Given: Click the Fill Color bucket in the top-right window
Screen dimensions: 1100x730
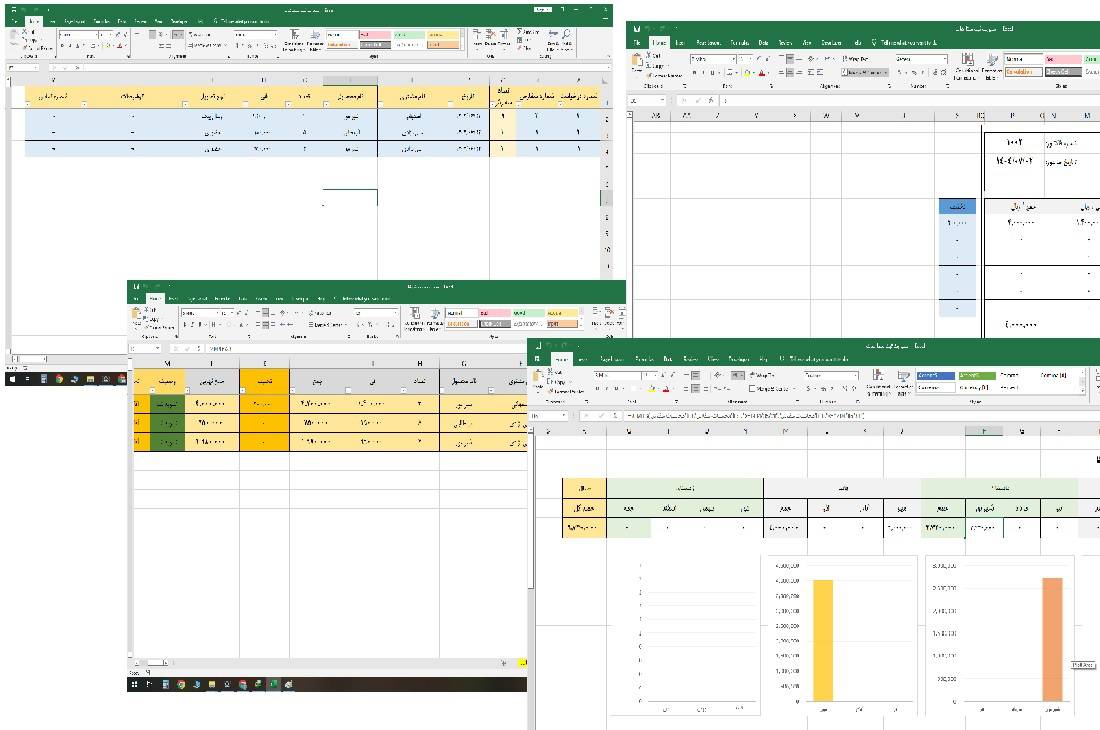Looking at the screenshot, I should pos(746,73).
